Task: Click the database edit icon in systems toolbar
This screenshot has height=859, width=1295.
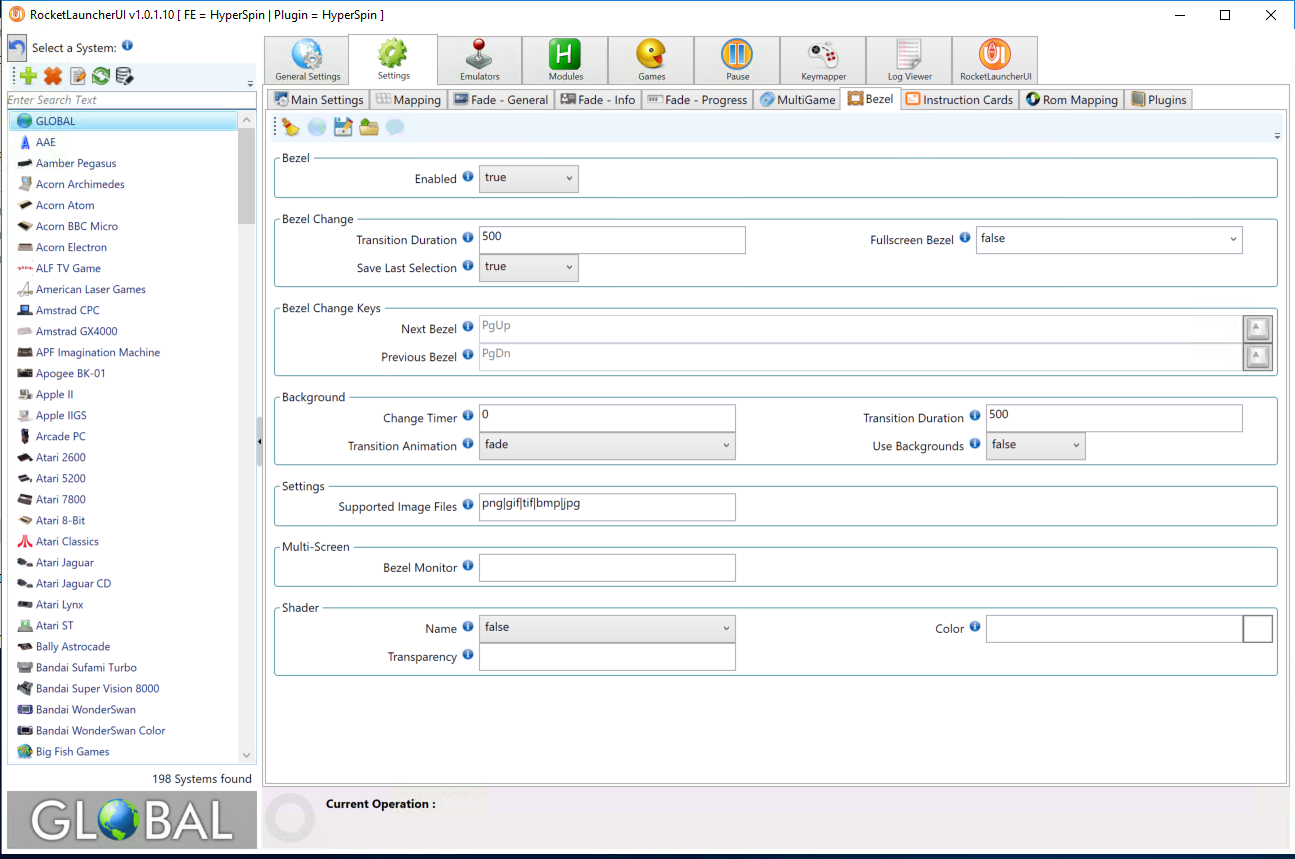Action: click(124, 76)
